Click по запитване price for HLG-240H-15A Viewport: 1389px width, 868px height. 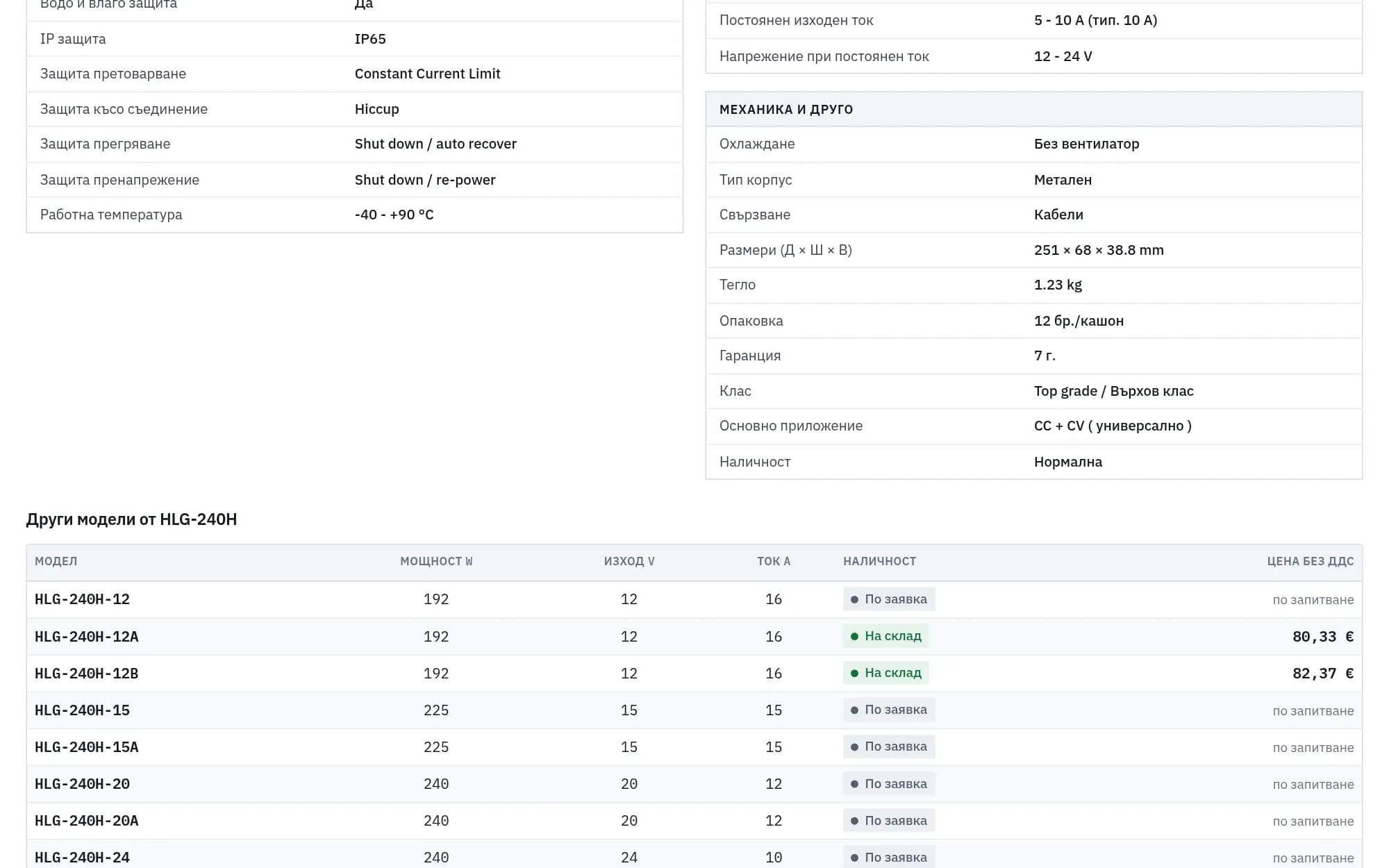click(x=1313, y=748)
